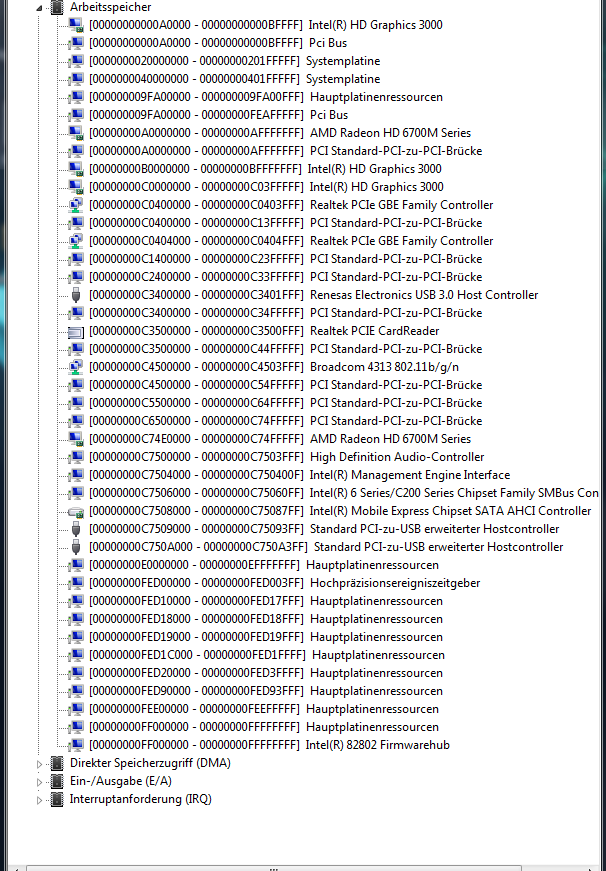The height and width of the screenshot is (871, 606).
Task: Select Systemplatine row at 0000000040000000
Action: click(x=234, y=79)
